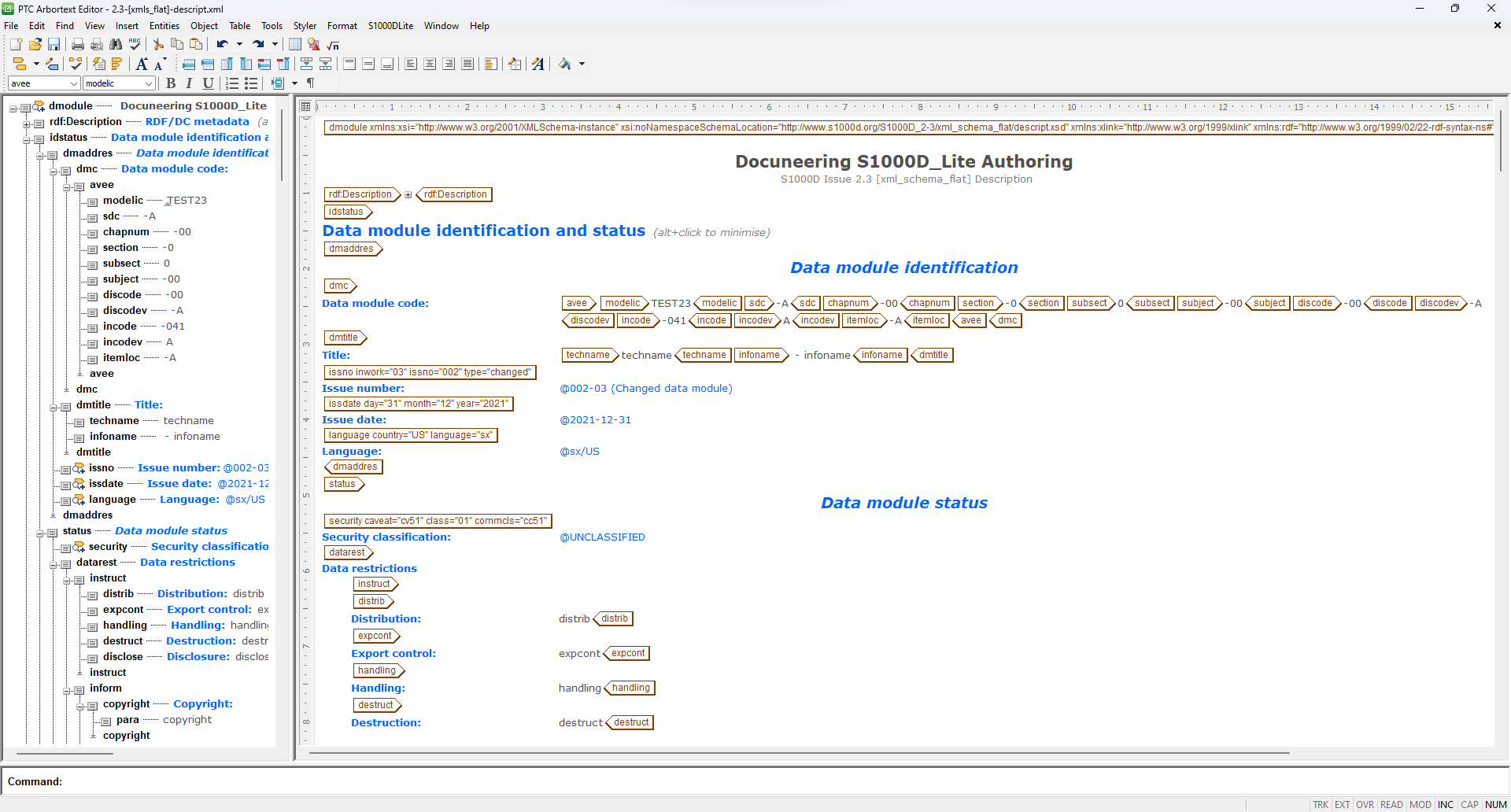Viewport: 1511px width, 812px height.
Task: Expand the rdf:Description tree node
Action: [27, 124]
